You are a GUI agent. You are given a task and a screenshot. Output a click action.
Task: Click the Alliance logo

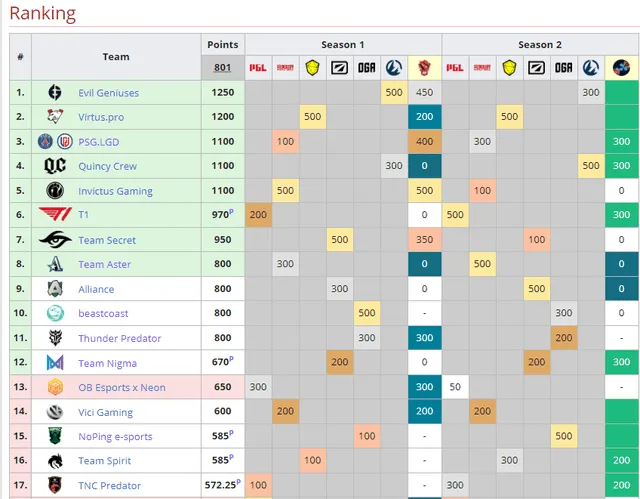55,289
